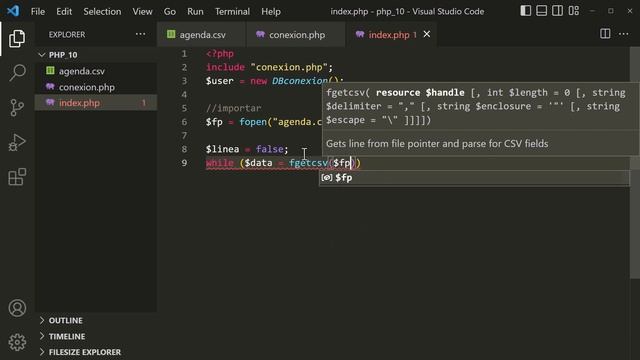Click the error count badge on index.php

point(144,103)
